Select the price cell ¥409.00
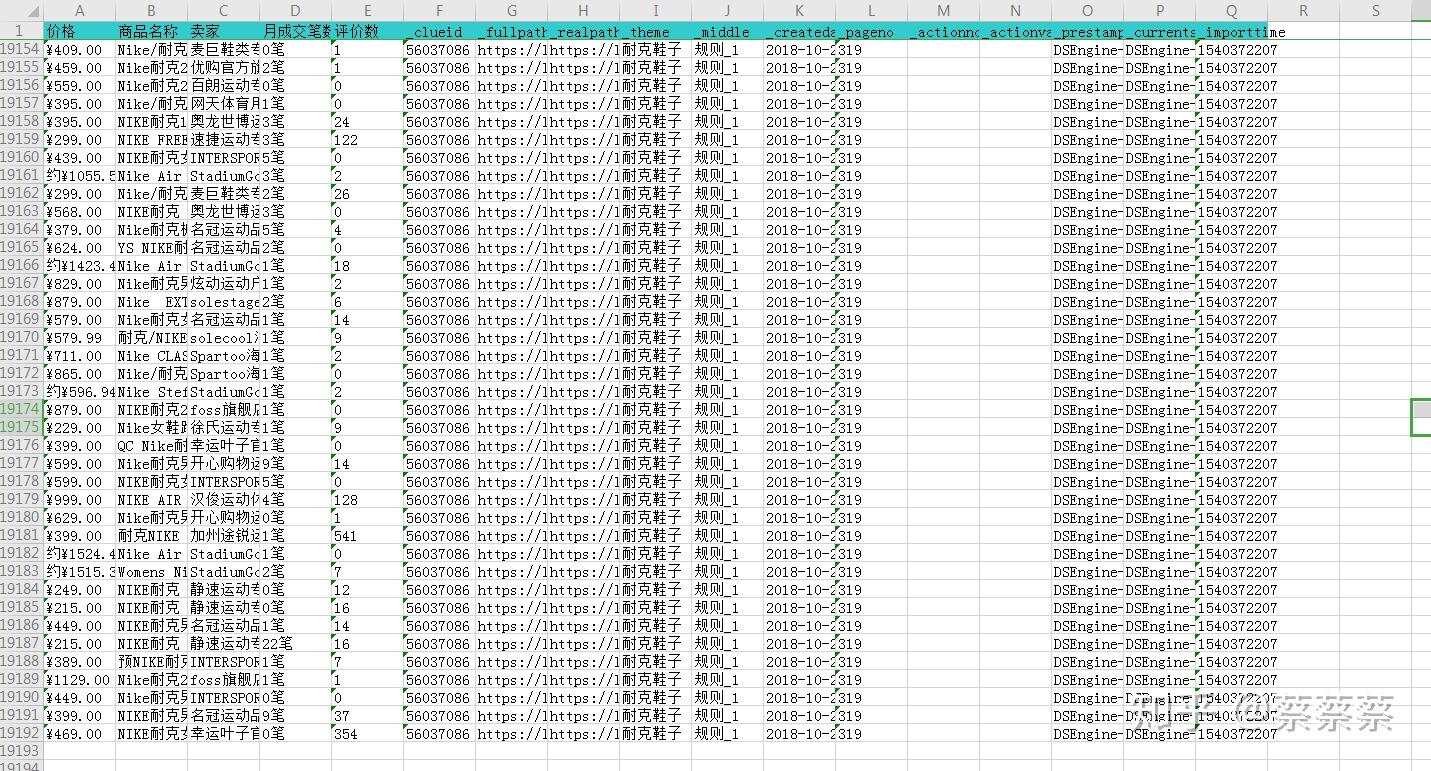This screenshot has height=771, width=1431. [80, 50]
